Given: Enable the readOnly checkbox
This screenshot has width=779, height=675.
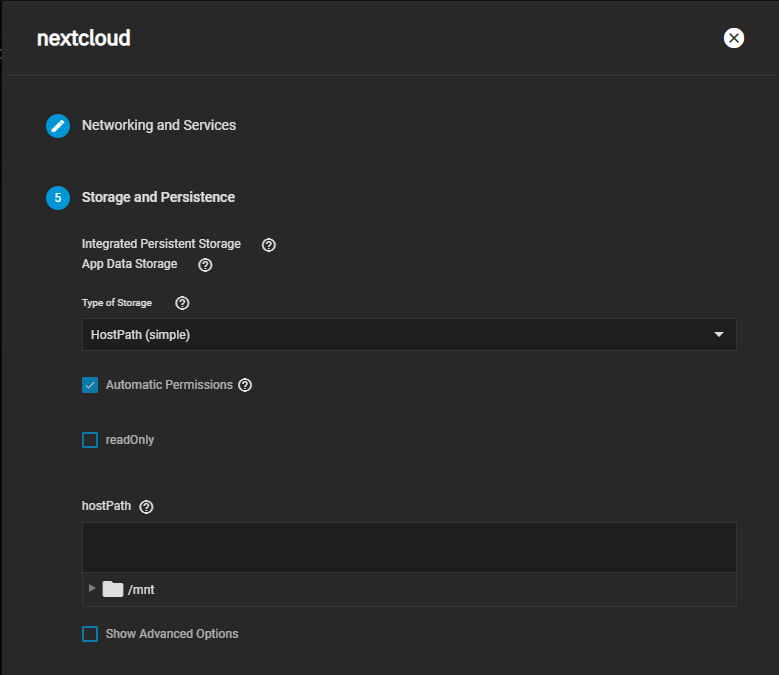Looking at the screenshot, I should 90,440.
